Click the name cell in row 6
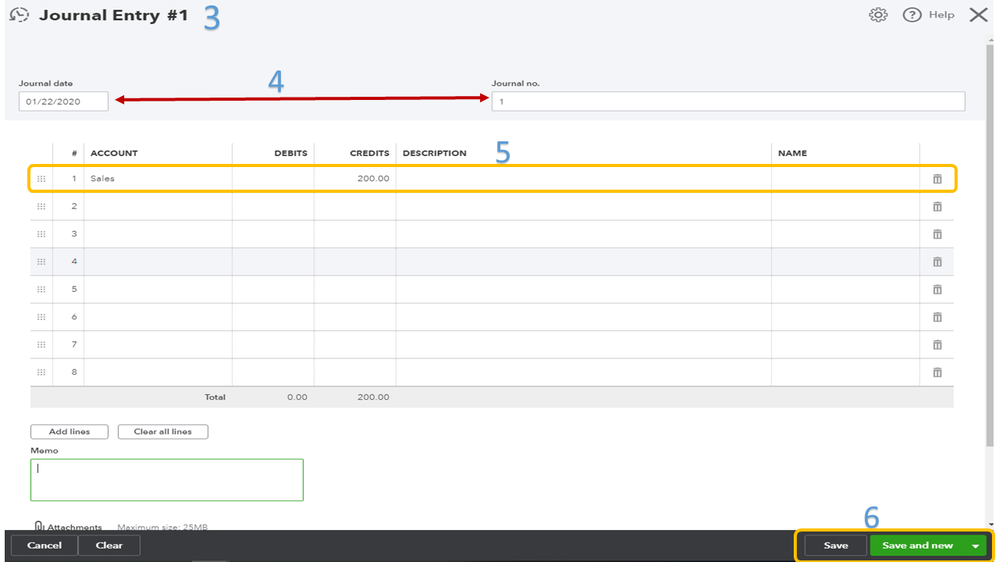999x562 pixels. pyautogui.click(x=845, y=317)
